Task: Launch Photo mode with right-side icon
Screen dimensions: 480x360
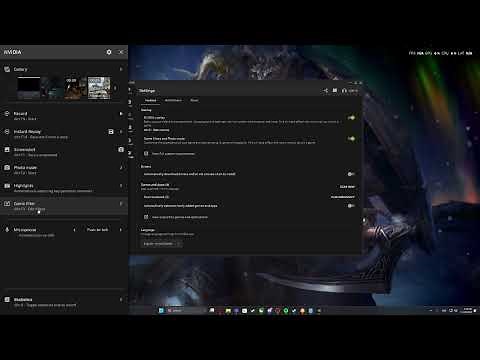Action: (121, 168)
